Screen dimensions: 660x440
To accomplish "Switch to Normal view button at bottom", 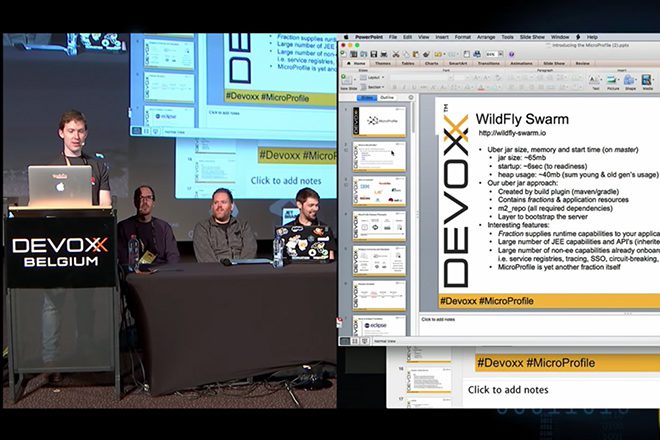I will (x=345, y=341).
